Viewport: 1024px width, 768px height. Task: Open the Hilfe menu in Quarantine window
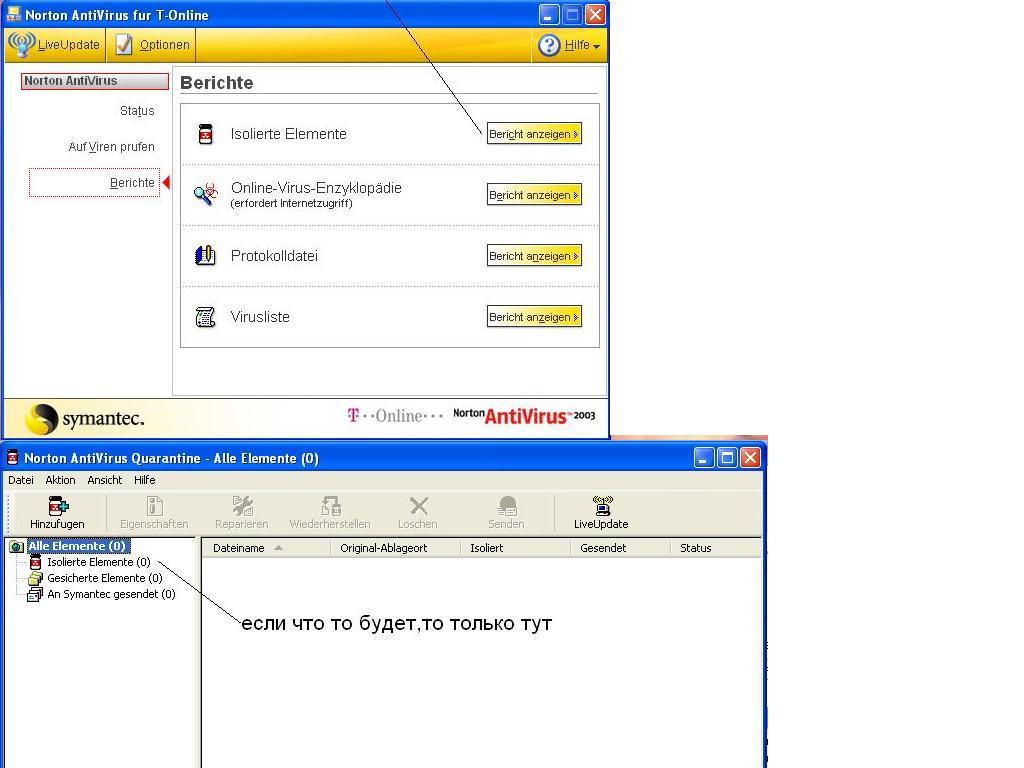[144, 480]
